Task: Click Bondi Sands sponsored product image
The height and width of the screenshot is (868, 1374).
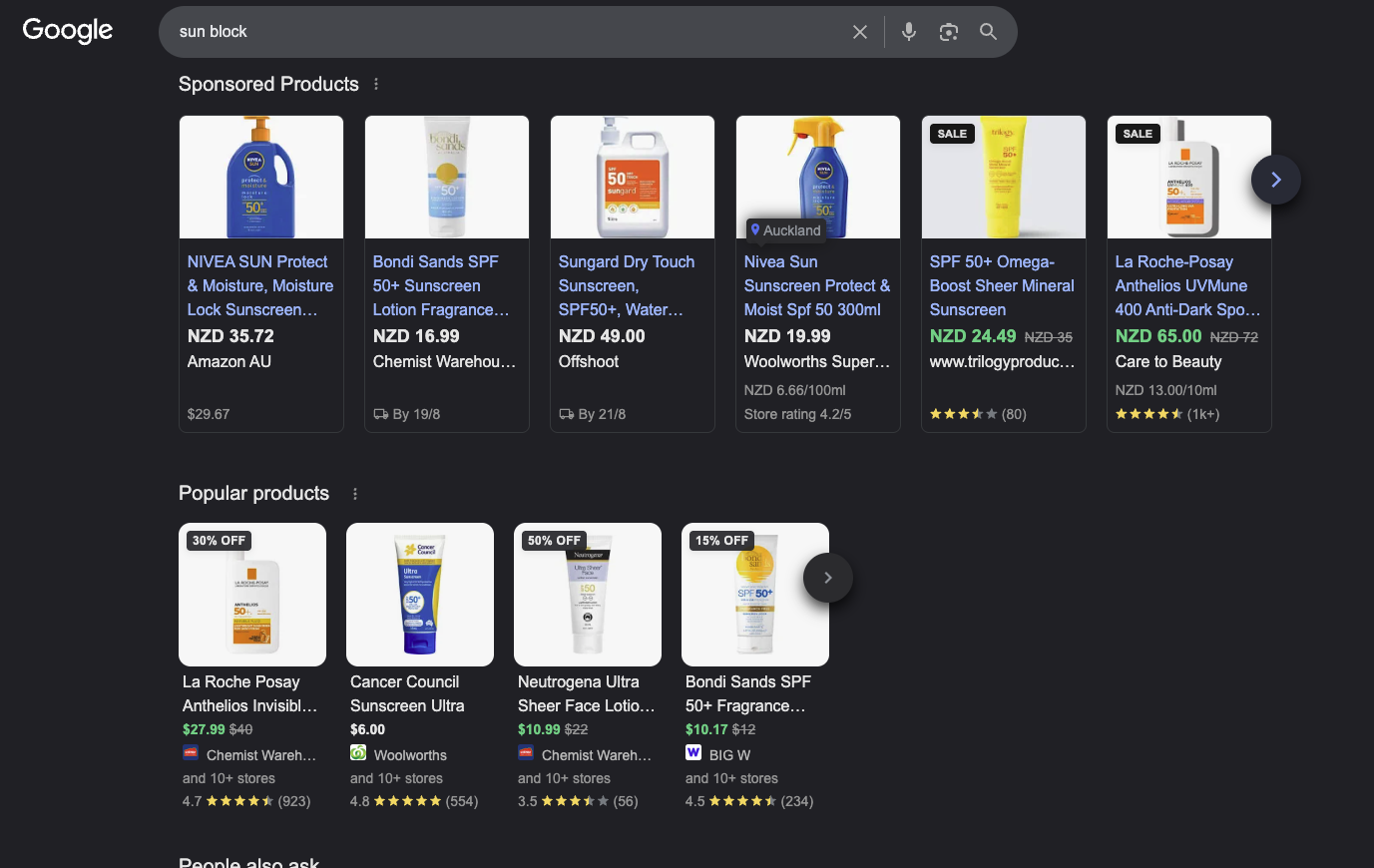Action: [447, 177]
